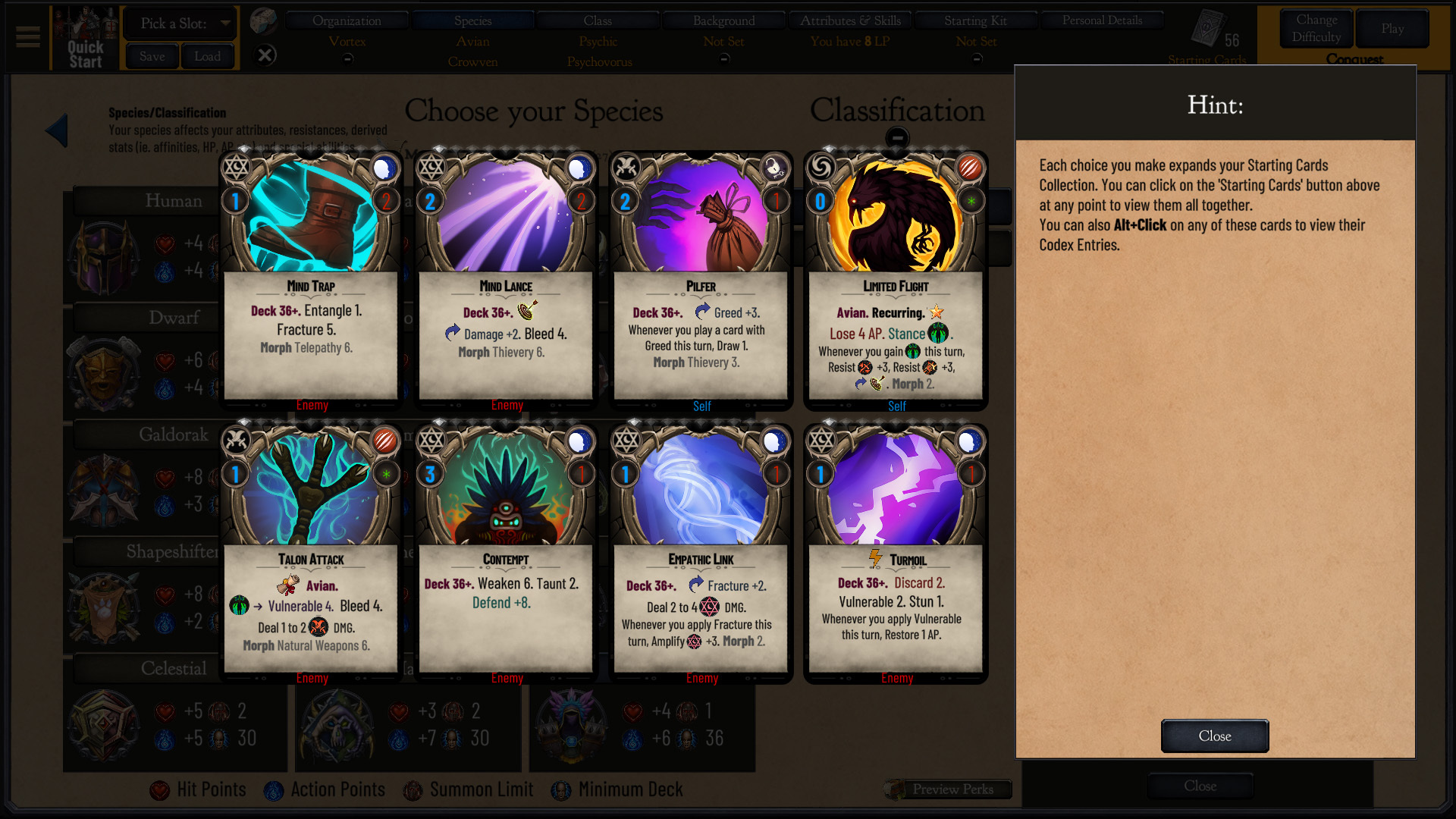
Task: Click the Dwarf species portrait icon
Action: (104, 375)
